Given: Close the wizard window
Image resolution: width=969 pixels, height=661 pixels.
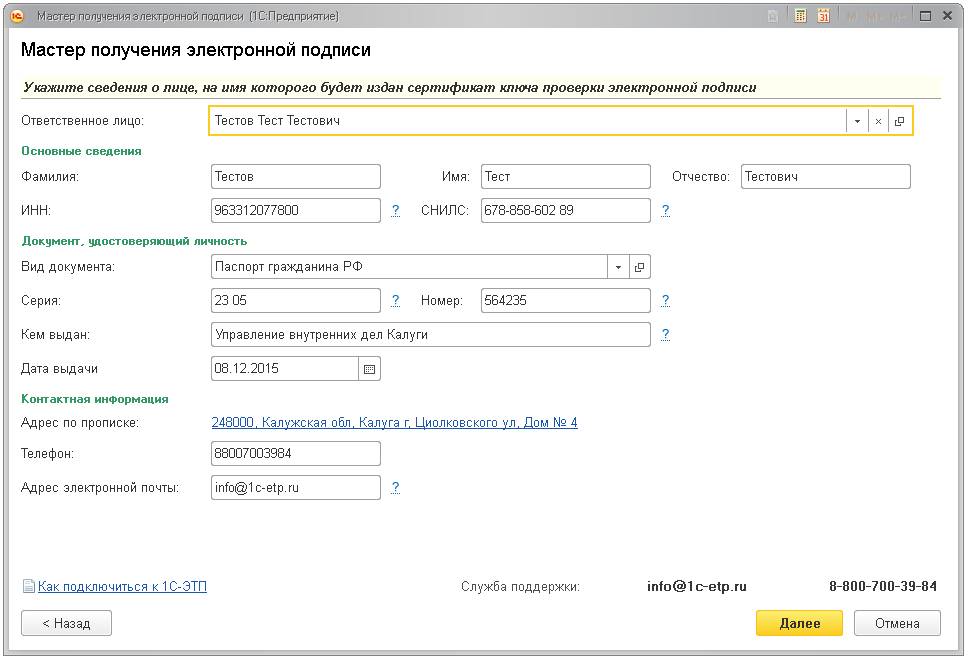Looking at the screenshot, I should 947,16.
